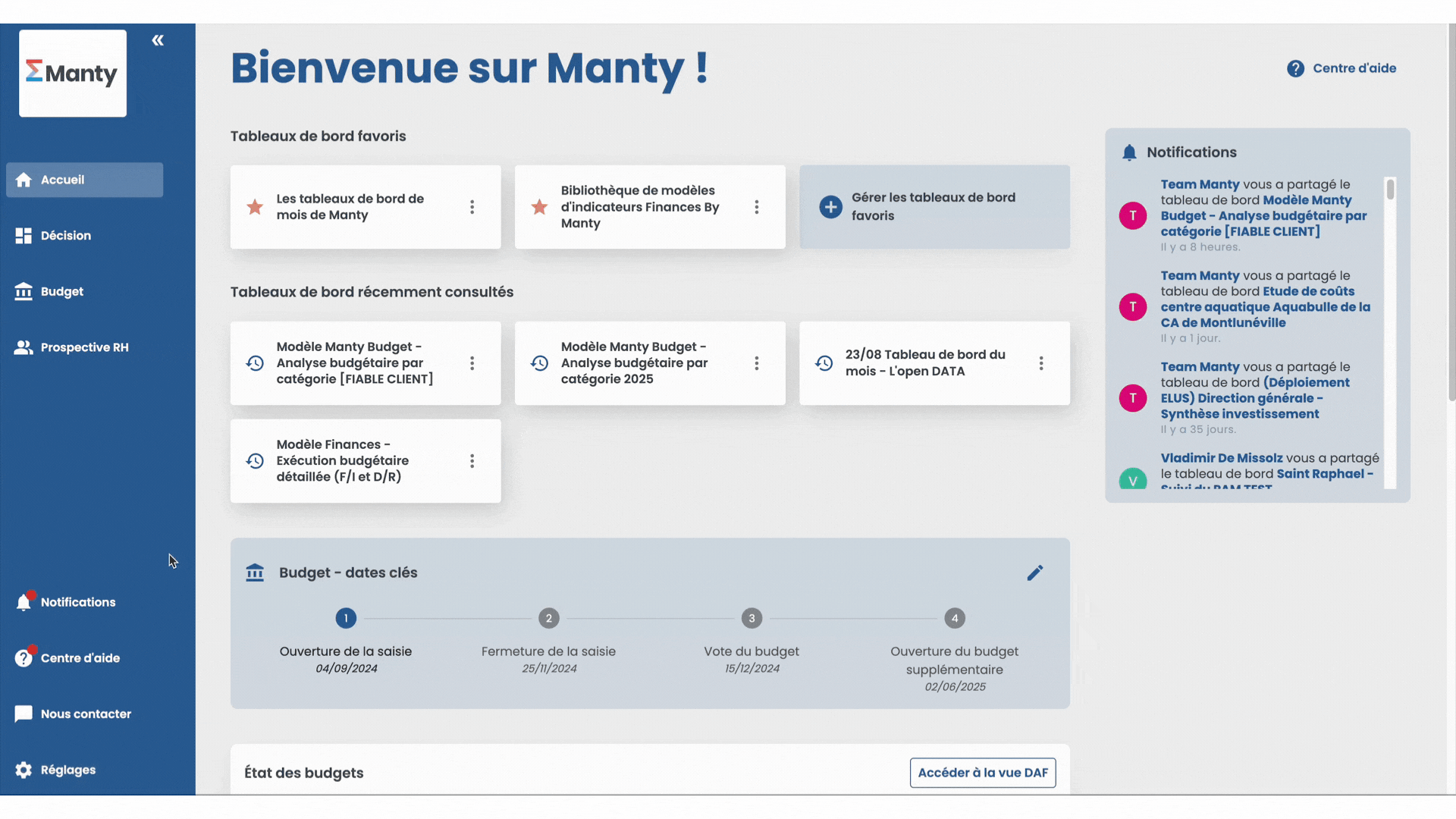Select step 1 'Ouverture de la saisie' marker
The image size is (1456, 819).
[346, 618]
